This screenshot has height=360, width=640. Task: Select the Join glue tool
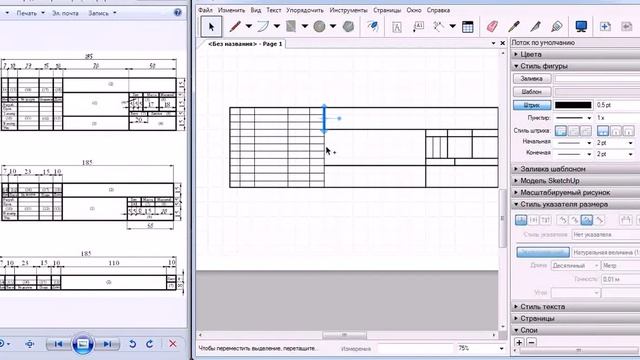(557, 27)
